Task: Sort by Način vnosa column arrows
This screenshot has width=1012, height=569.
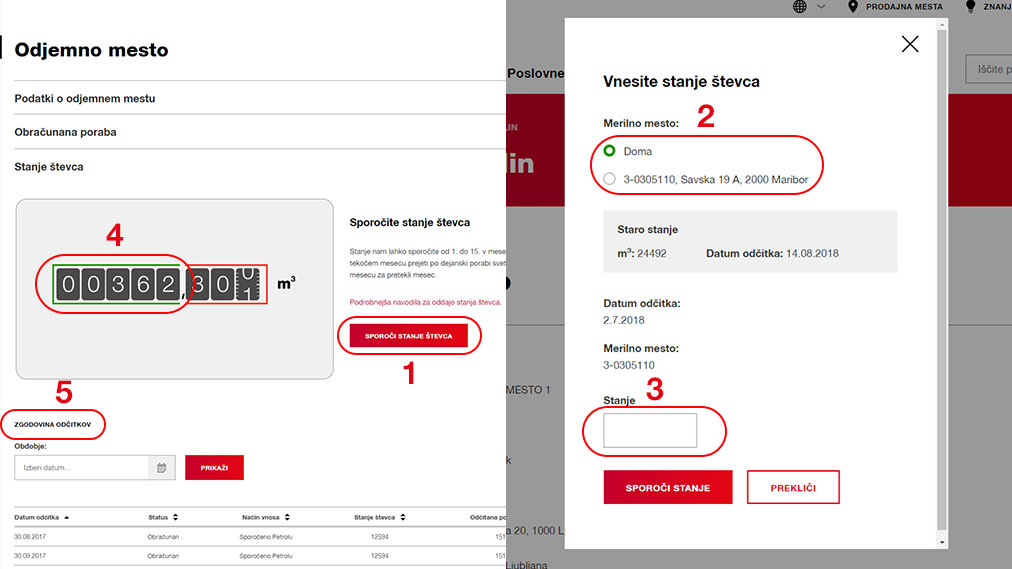Action: click(288, 517)
